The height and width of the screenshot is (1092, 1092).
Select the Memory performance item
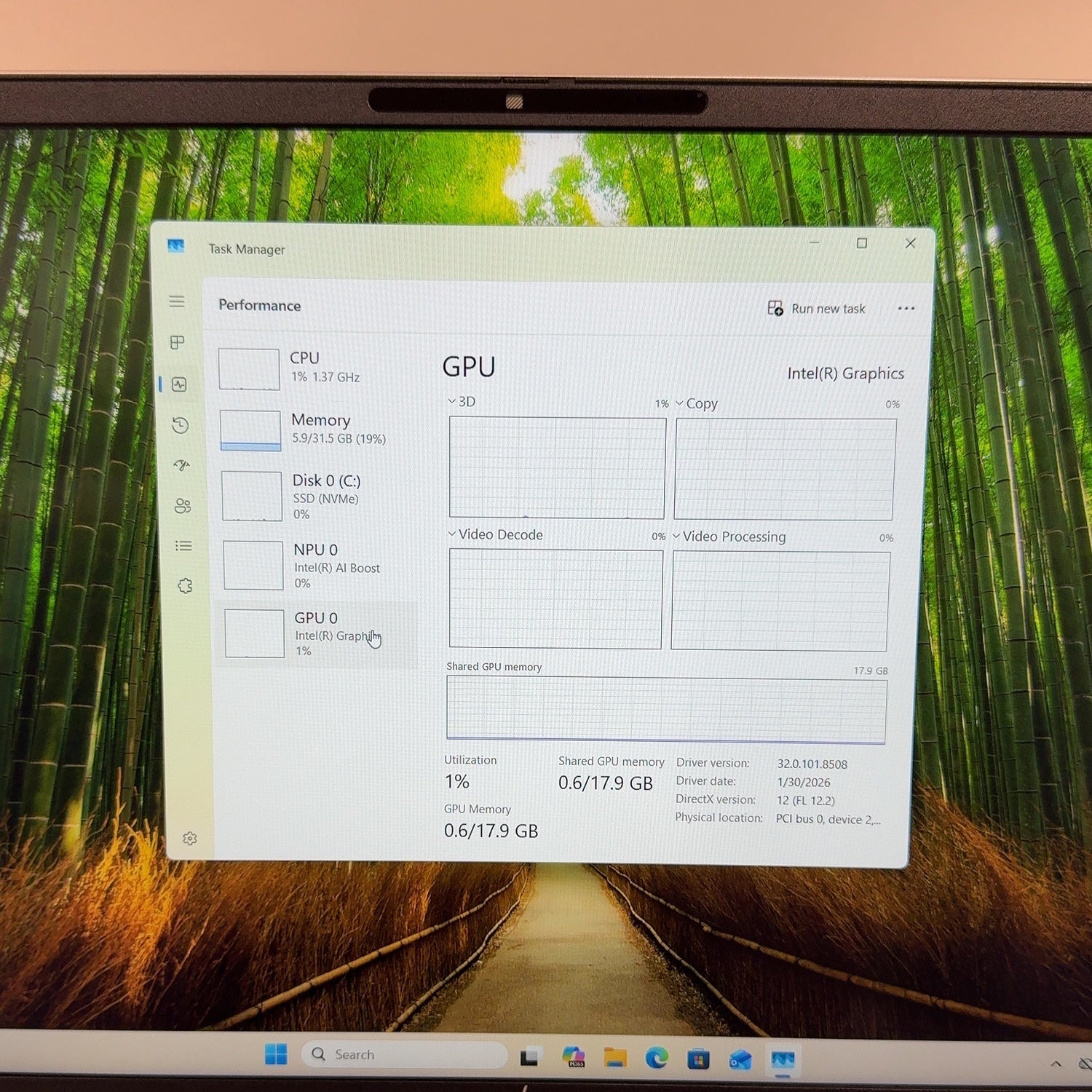point(318,430)
